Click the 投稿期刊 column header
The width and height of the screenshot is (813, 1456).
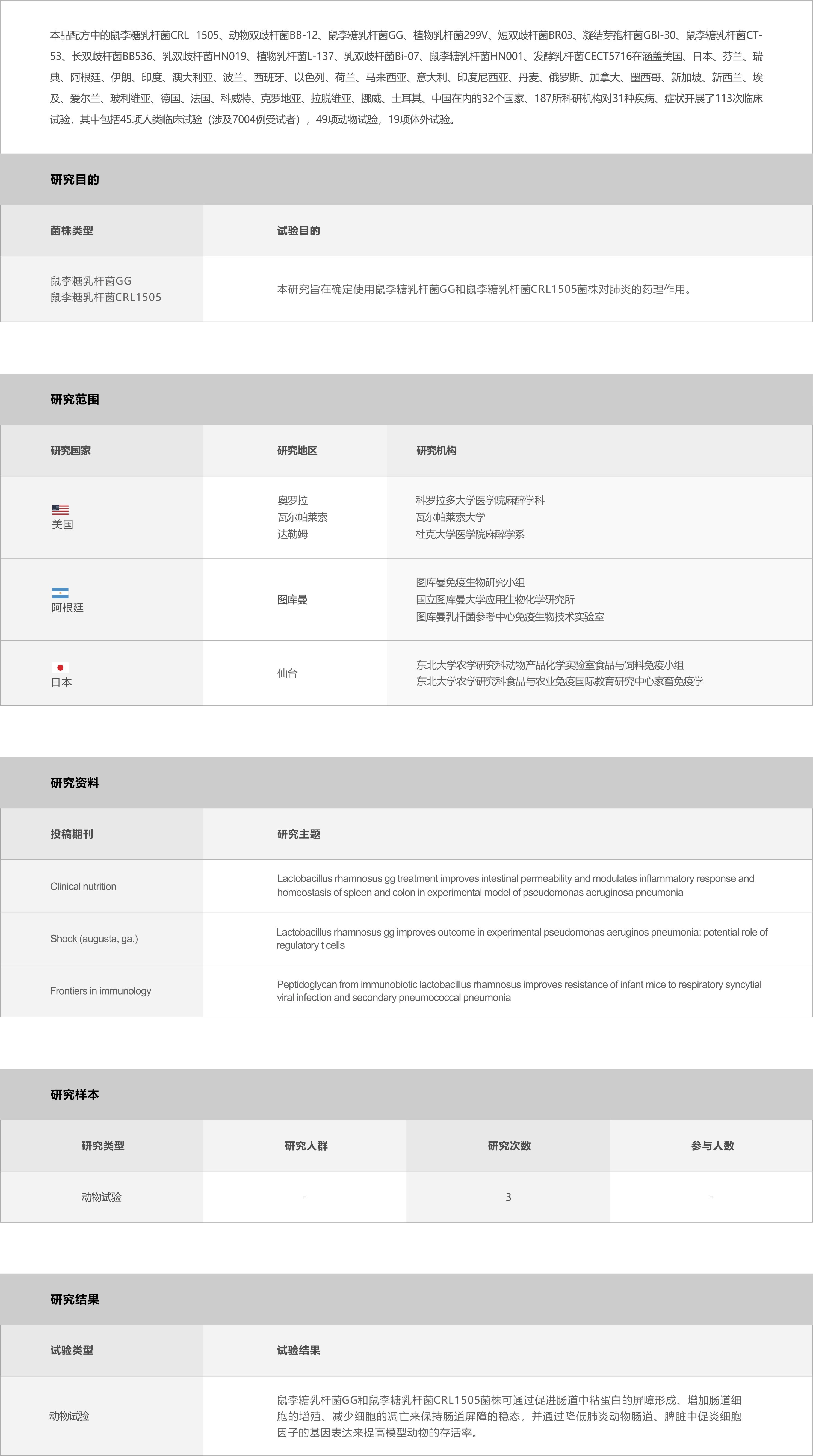72,834
